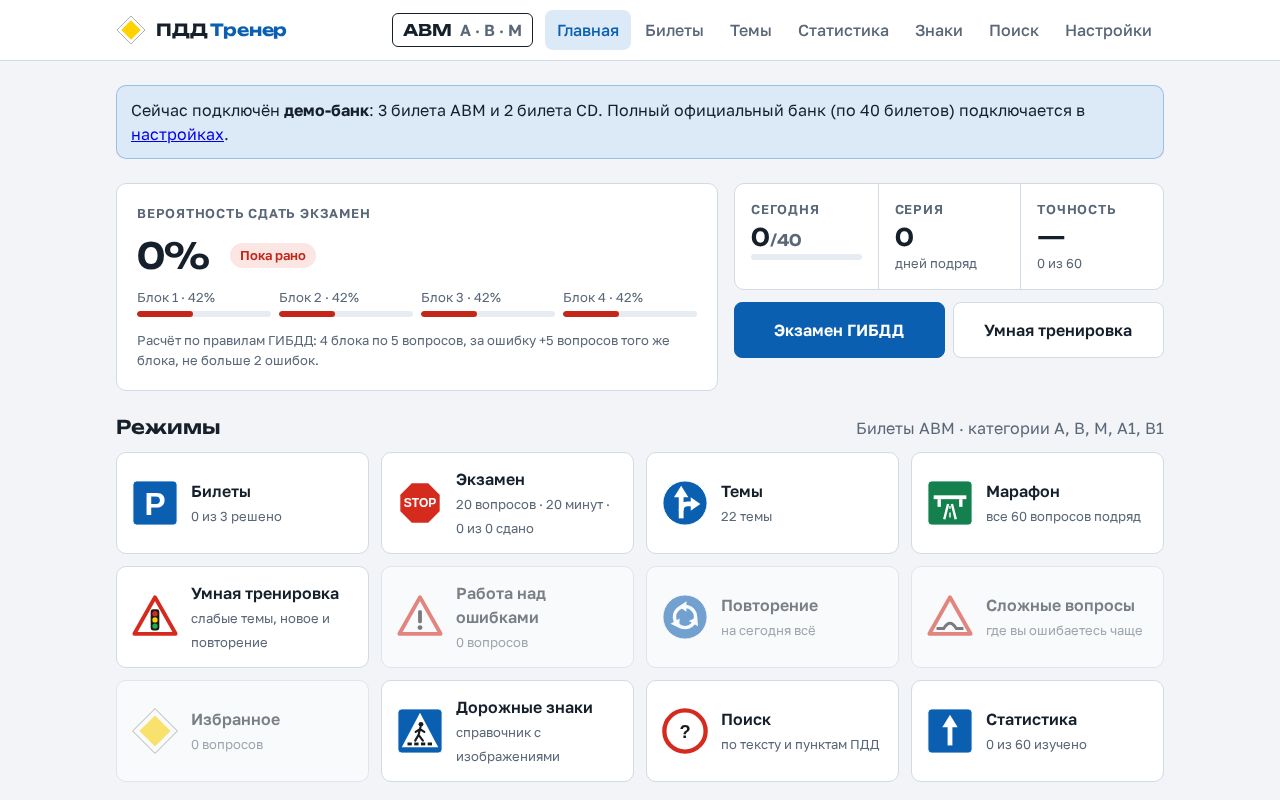This screenshot has width=1280, height=800.
Task: Follow the настройках link in the banner
Action: tap(177, 134)
